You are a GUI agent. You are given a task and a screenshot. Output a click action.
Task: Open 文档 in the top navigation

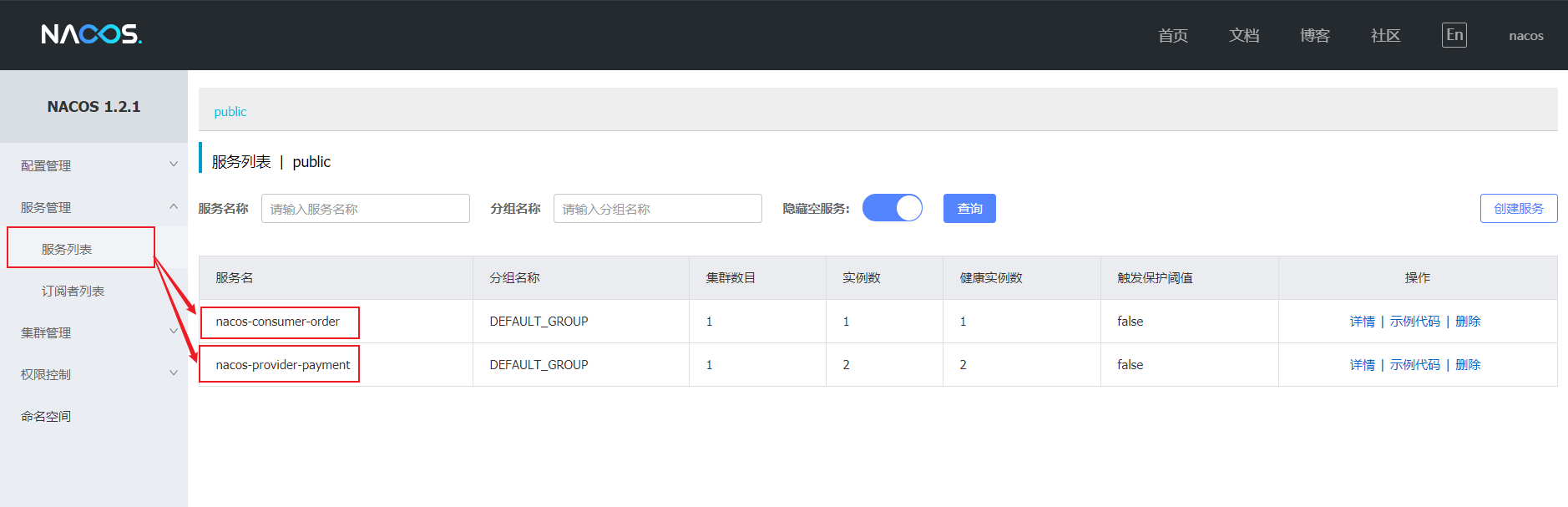point(1244,35)
